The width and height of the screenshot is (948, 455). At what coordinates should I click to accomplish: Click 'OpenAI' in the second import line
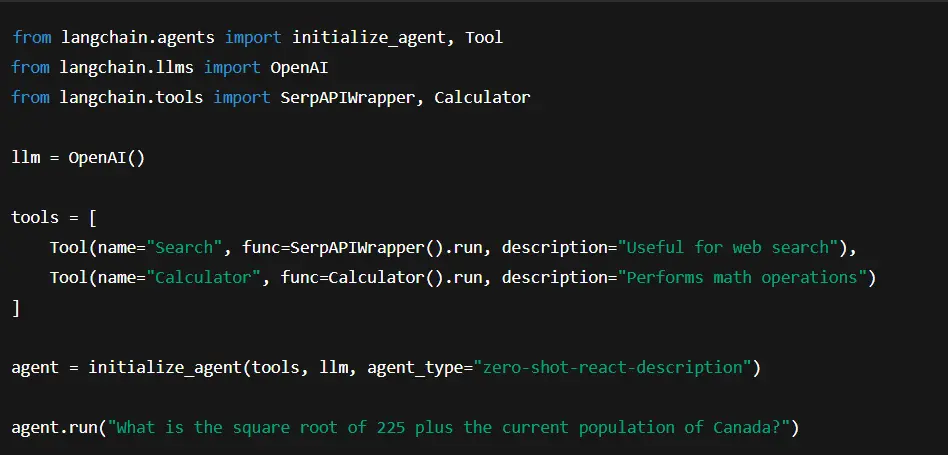tap(298, 67)
